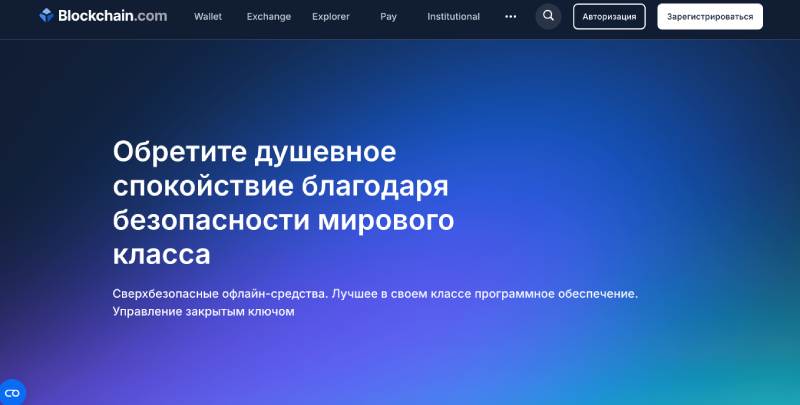Open the Exchange menu item
Screen dimensions: 800x405
(268, 16)
